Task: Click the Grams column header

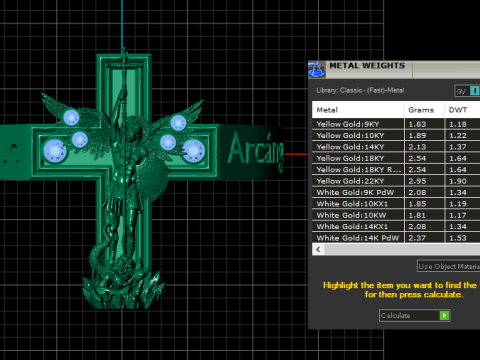Action: coord(424,110)
